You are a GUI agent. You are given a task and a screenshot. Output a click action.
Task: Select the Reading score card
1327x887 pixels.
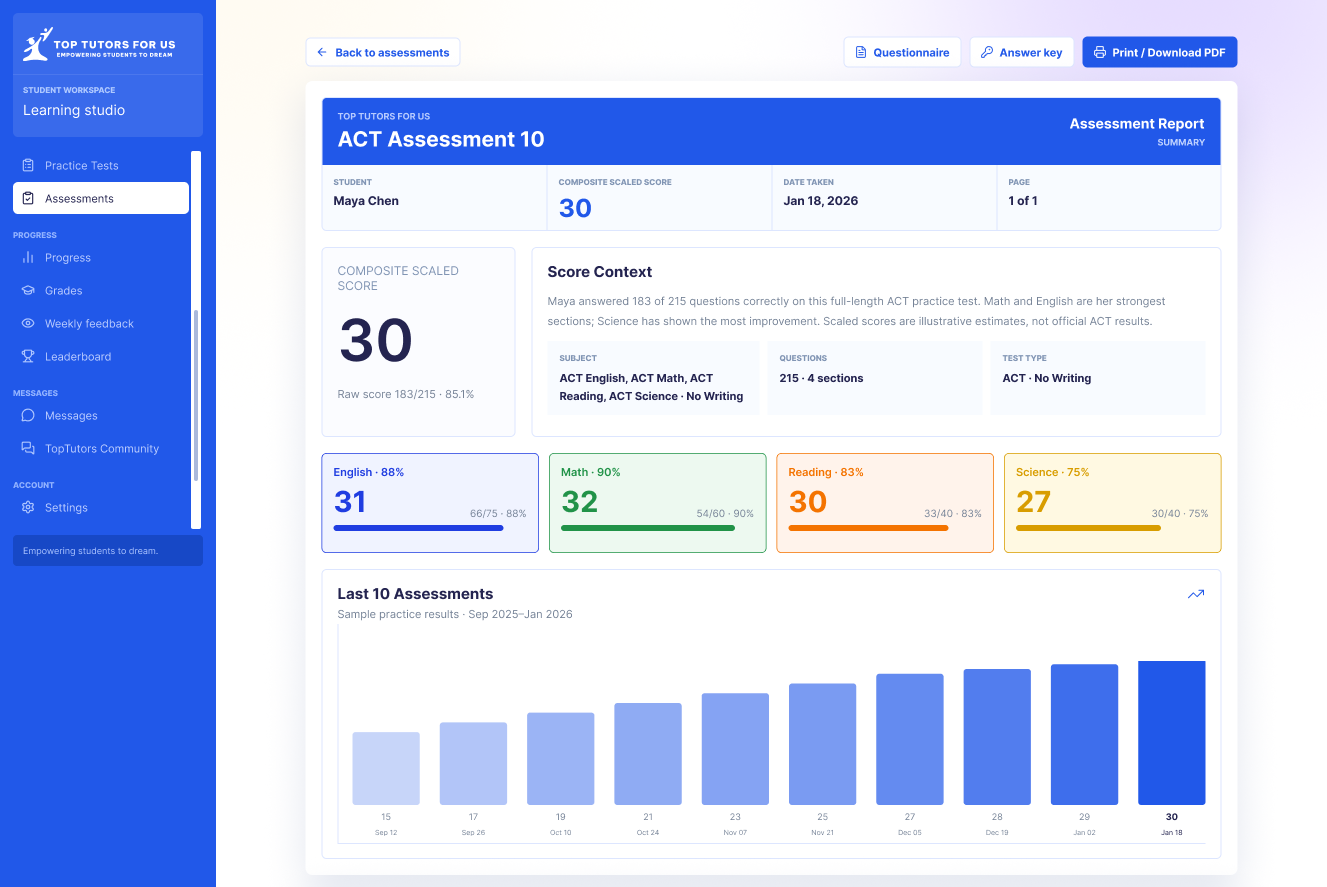(x=885, y=503)
